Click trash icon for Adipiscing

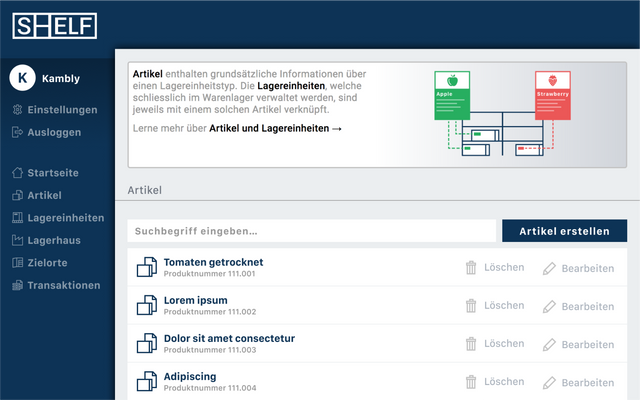471,382
